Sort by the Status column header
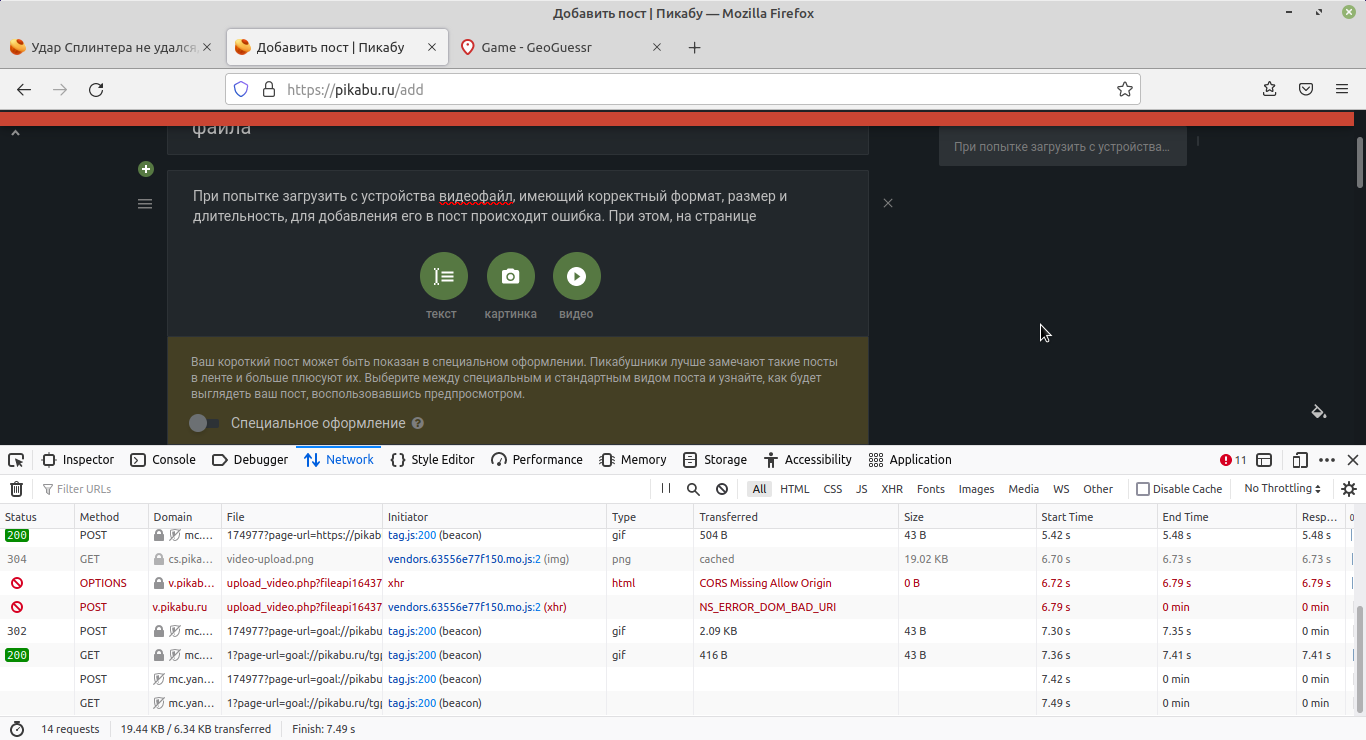The width and height of the screenshot is (1366, 740). point(37,517)
